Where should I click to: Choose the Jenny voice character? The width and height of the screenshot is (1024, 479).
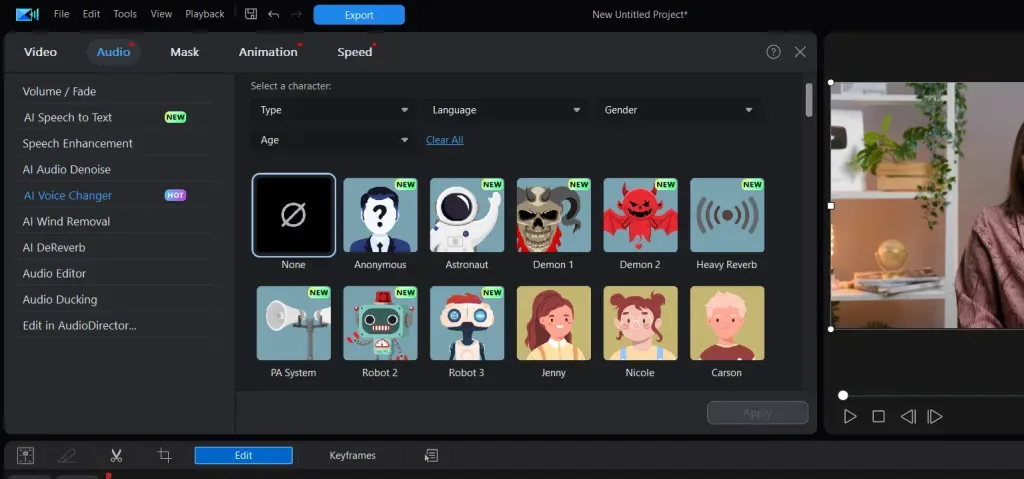pos(554,323)
